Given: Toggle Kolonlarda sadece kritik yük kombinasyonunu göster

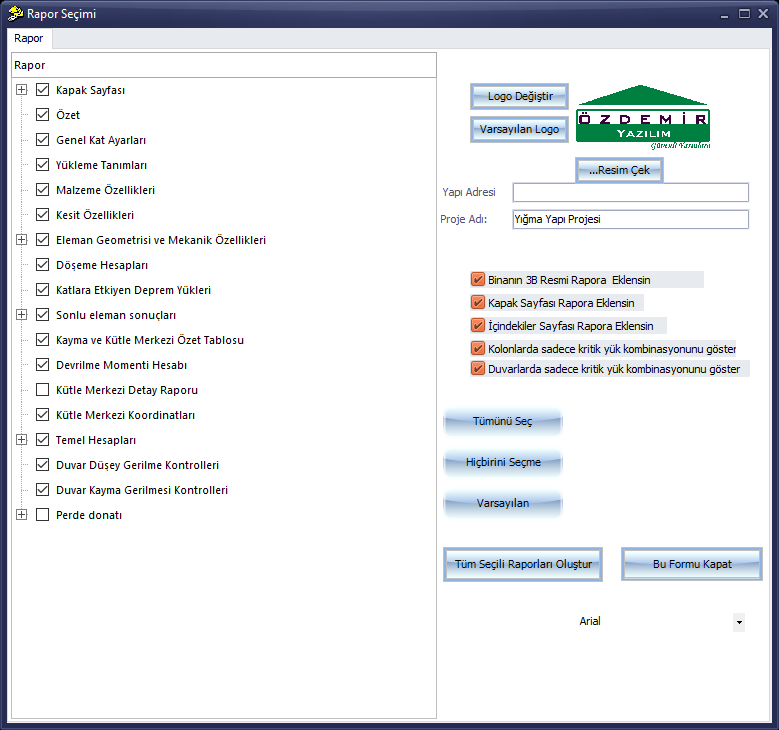Looking at the screenshot, I should pyautogui.click(x=477, y=348).
